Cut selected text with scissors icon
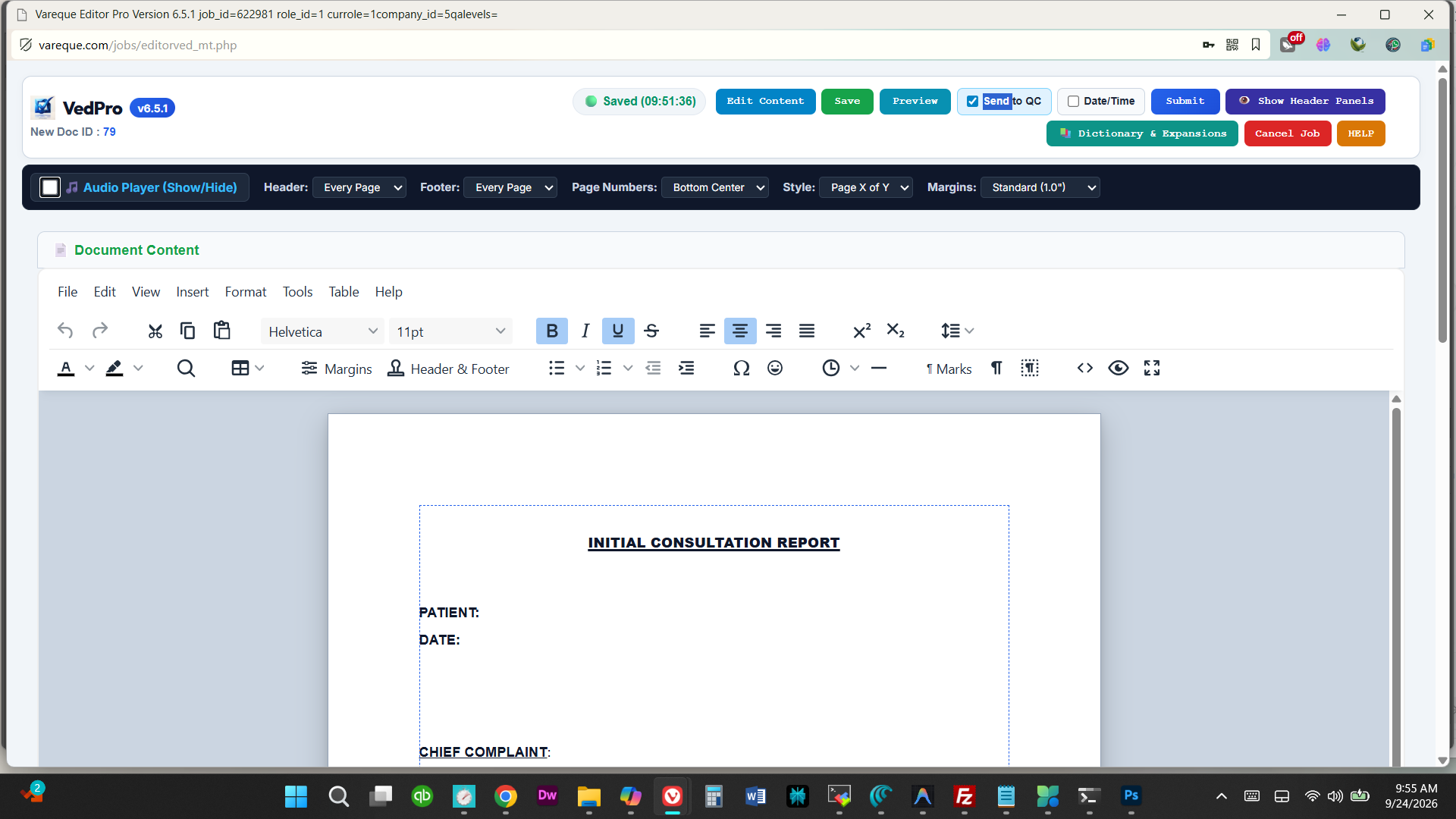This screenshot has height=819, width=1456. (x=155, y=331)
